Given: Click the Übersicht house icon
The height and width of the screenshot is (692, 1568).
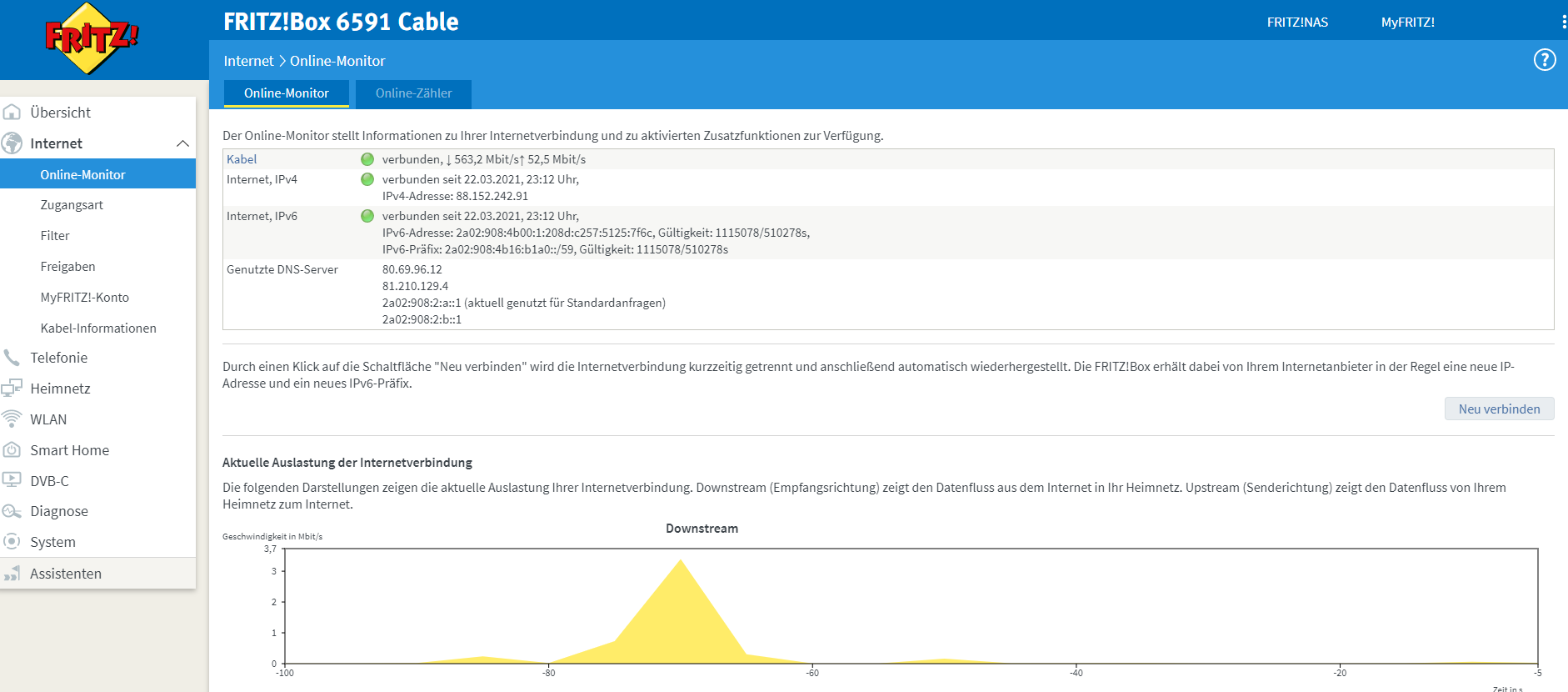Looking at the screenshot, I should (x=12, y=112).
